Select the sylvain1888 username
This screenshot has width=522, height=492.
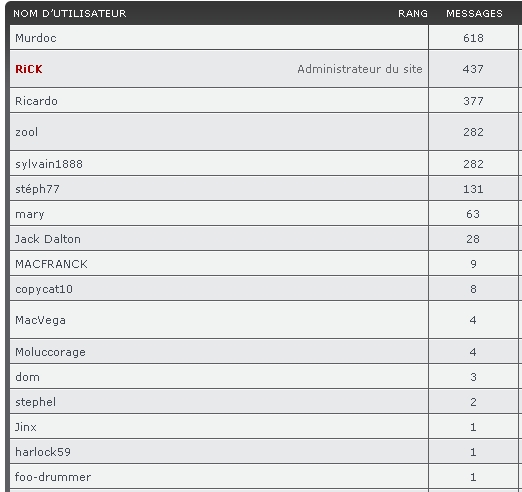49,164
